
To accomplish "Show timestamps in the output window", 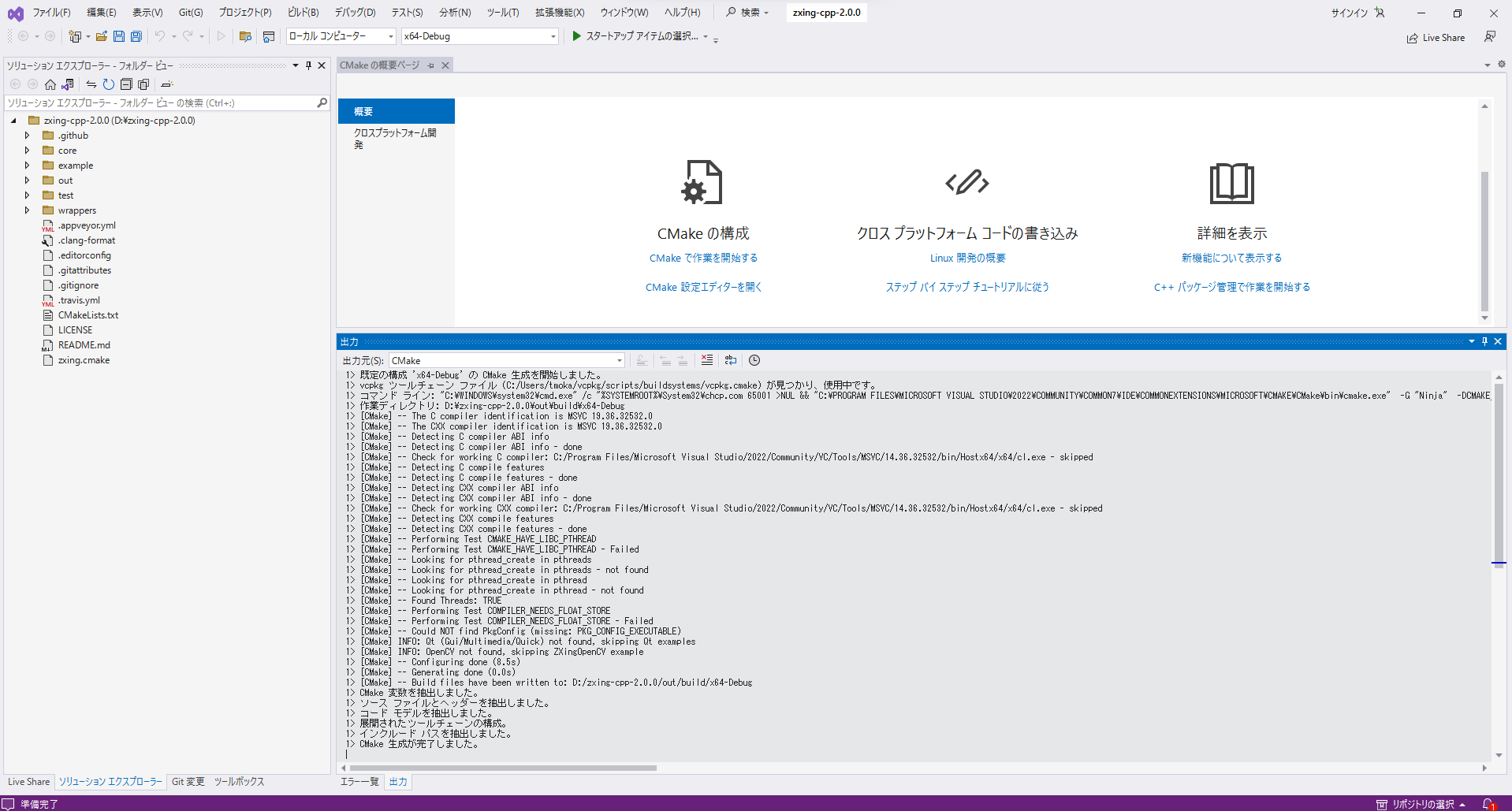I will coord(754,360).
